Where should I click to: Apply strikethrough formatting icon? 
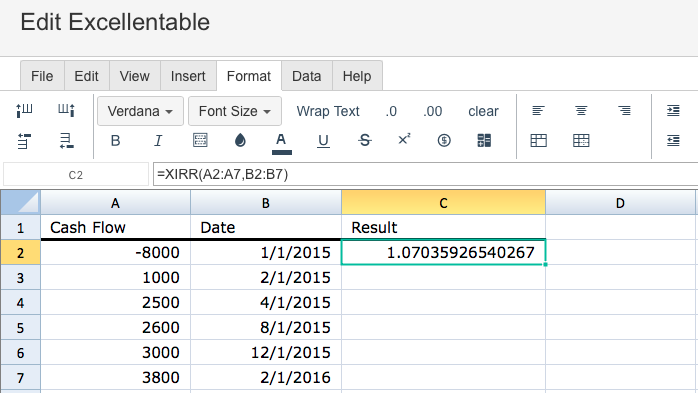pyautogui.click(x=365, y=141)
